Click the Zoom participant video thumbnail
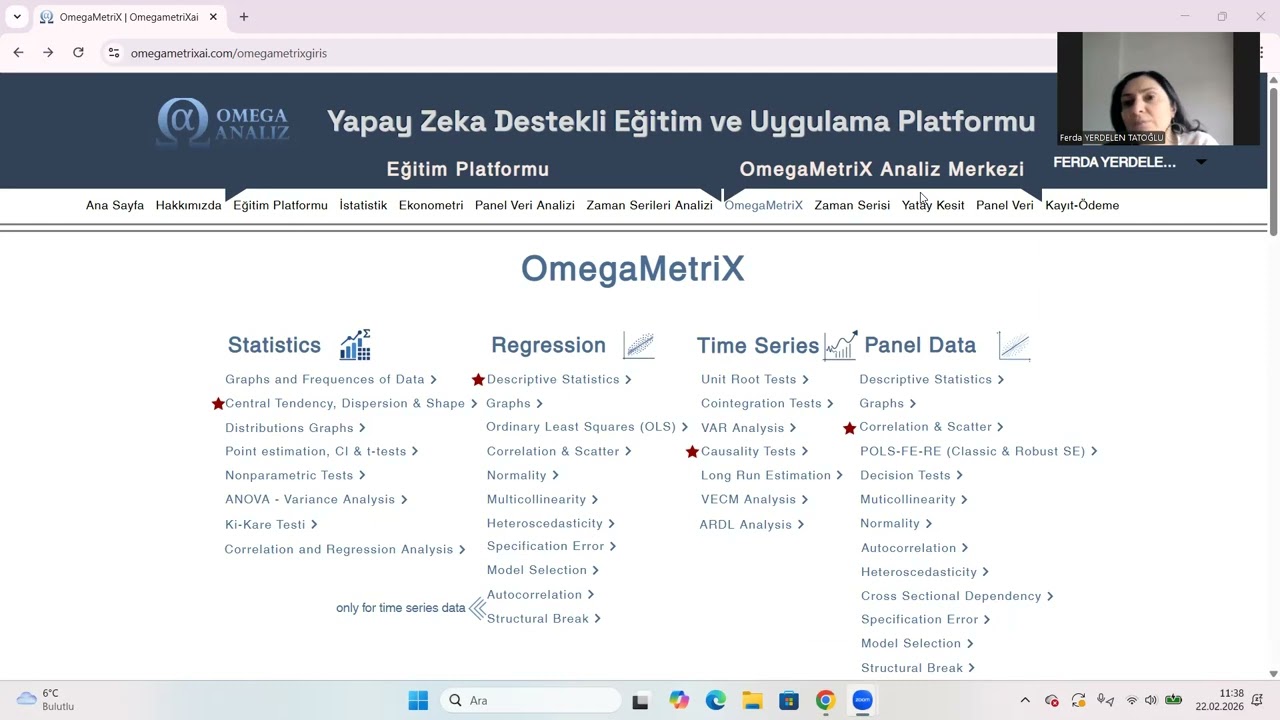The width and height of the screenshot is (1280, 720). 1158,89
